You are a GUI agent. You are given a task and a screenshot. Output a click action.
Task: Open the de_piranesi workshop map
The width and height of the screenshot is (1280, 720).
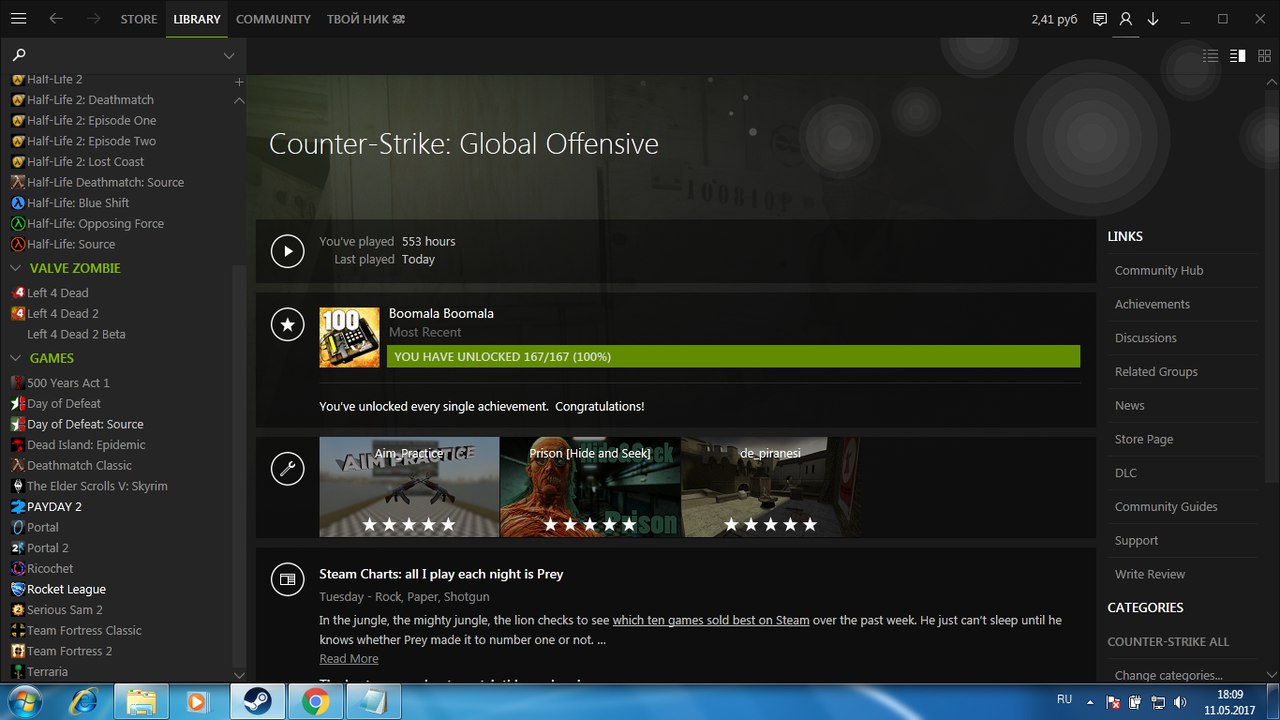pos(771,487)
